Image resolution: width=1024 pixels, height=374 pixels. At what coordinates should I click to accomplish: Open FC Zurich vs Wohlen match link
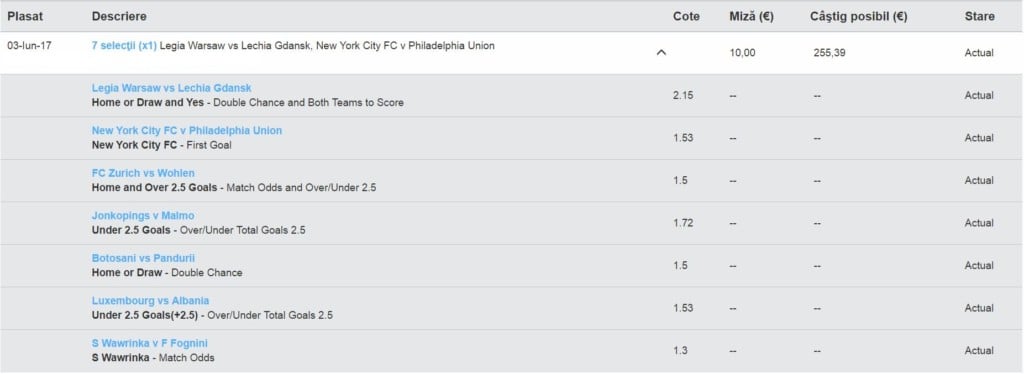click(x=143, y=173)
